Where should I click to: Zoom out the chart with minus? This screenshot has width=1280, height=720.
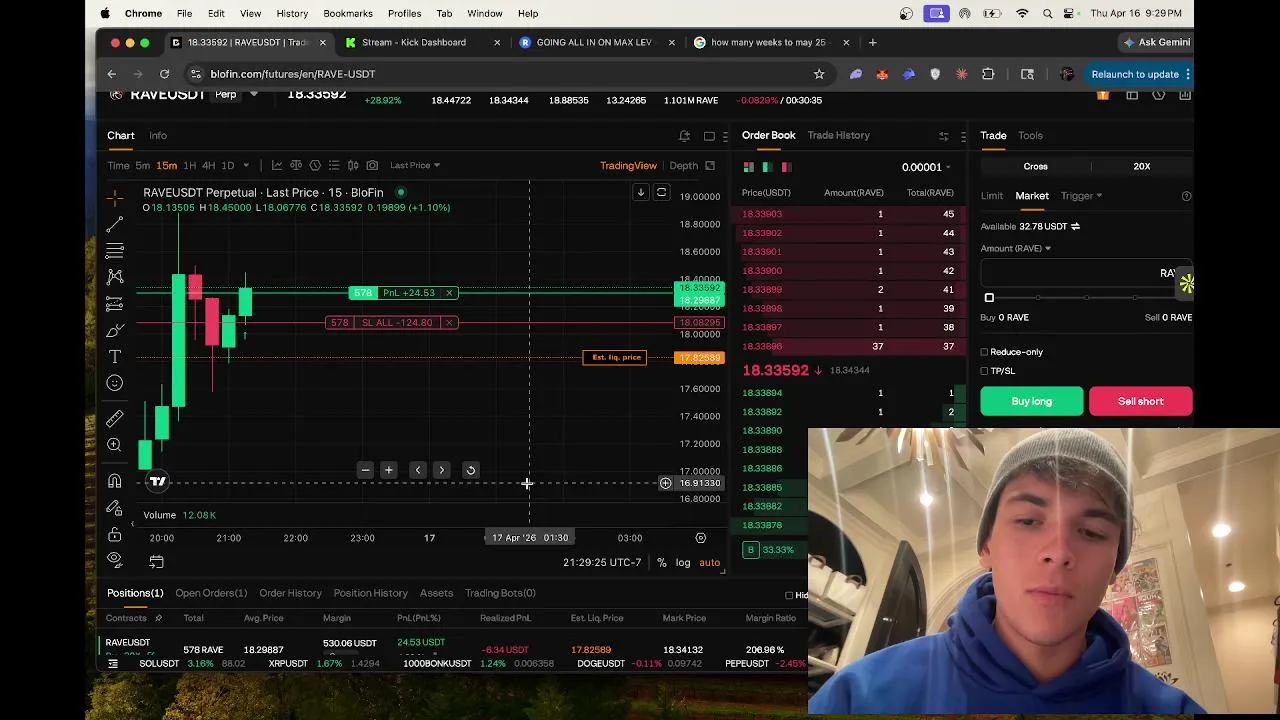click(x=365, y=470)
